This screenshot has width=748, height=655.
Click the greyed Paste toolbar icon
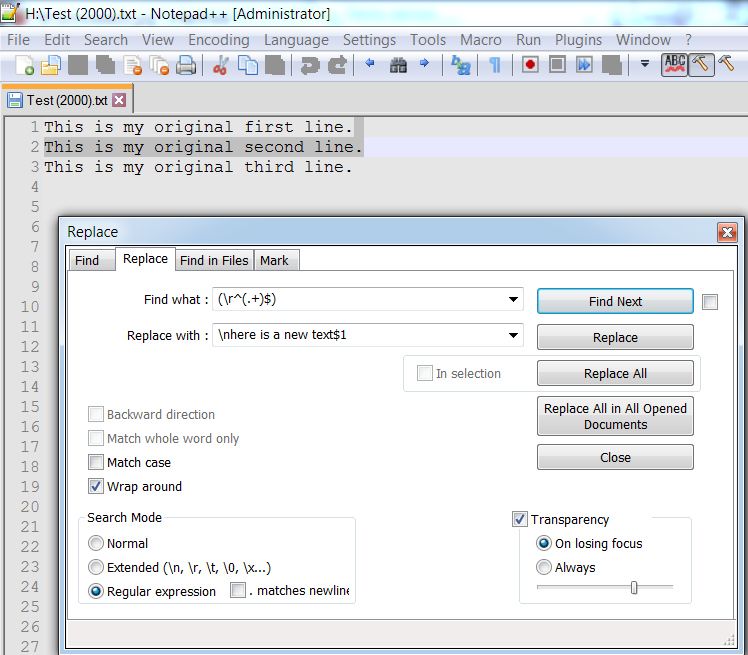click(x=275, y=64)
